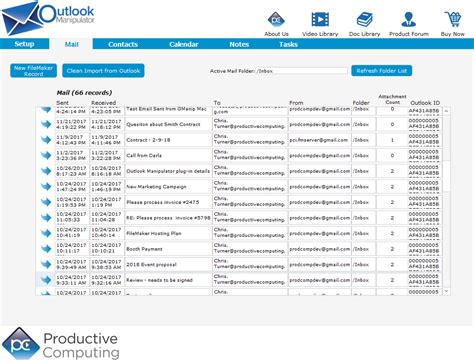This screenshot has height=362, width=474.
Task: Click arrow icon for Review - needs to be signed
Action: pyautogui.click(x=46, y=280)
